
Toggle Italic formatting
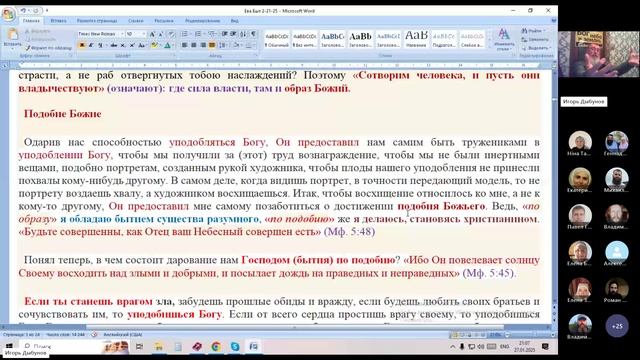tap(91, 45)
